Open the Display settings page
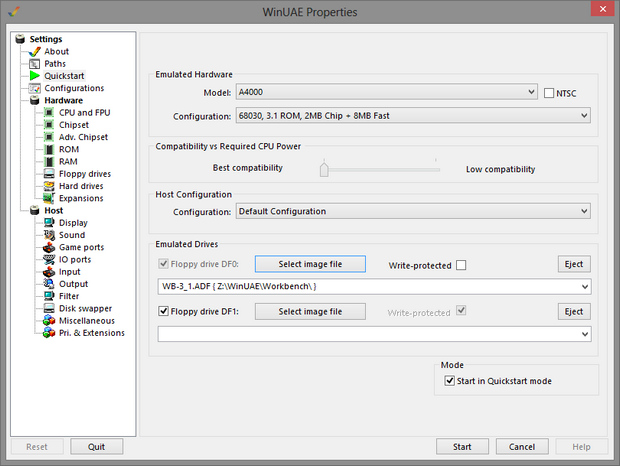 [x=73, y=223]
